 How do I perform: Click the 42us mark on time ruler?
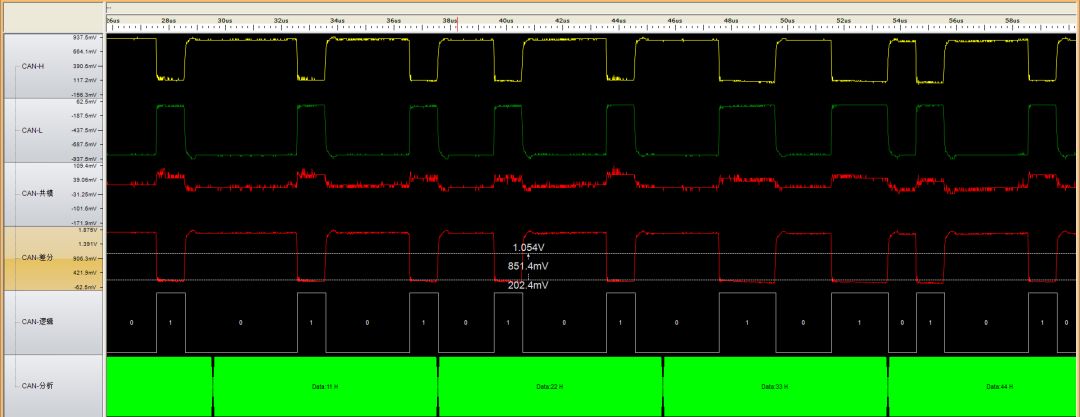click(x=563, y=21)
